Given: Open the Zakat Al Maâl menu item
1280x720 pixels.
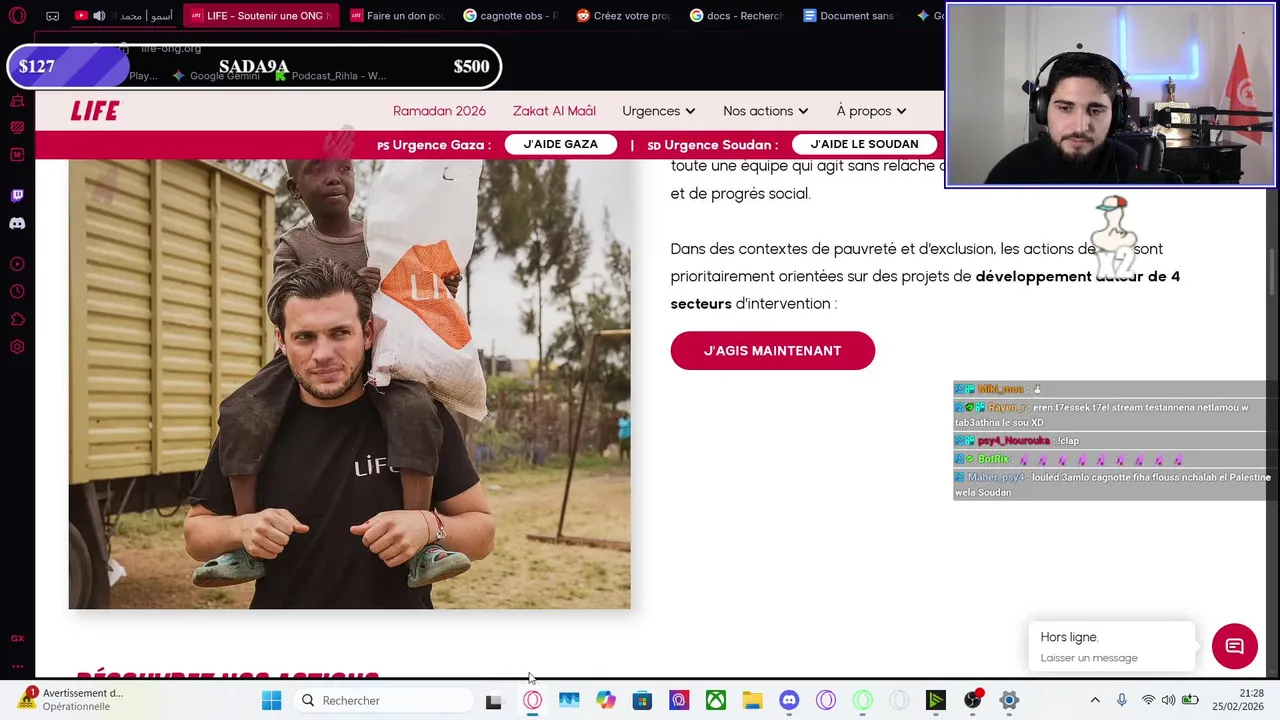Looking at the screenshot, I should [x=554, y=111].
